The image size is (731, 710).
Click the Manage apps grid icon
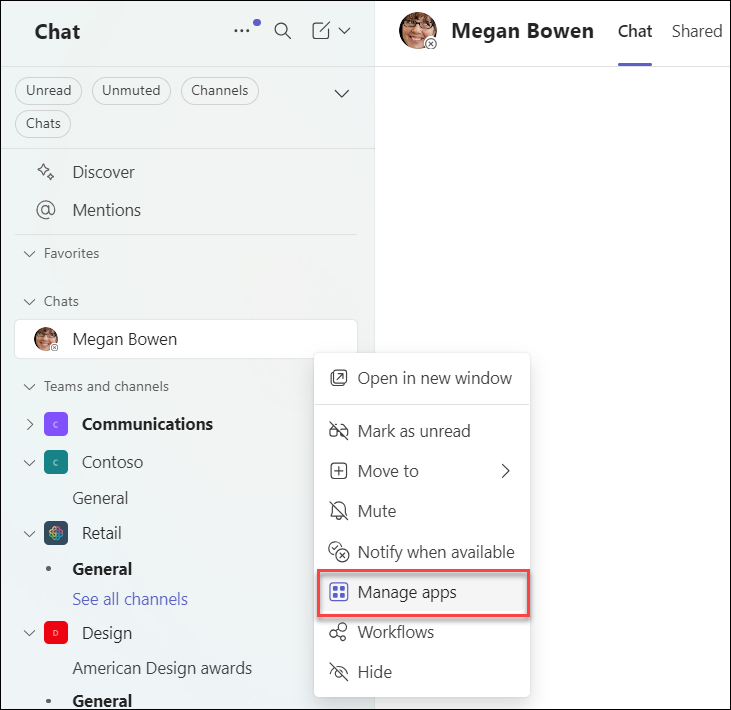tap(338, 592)
